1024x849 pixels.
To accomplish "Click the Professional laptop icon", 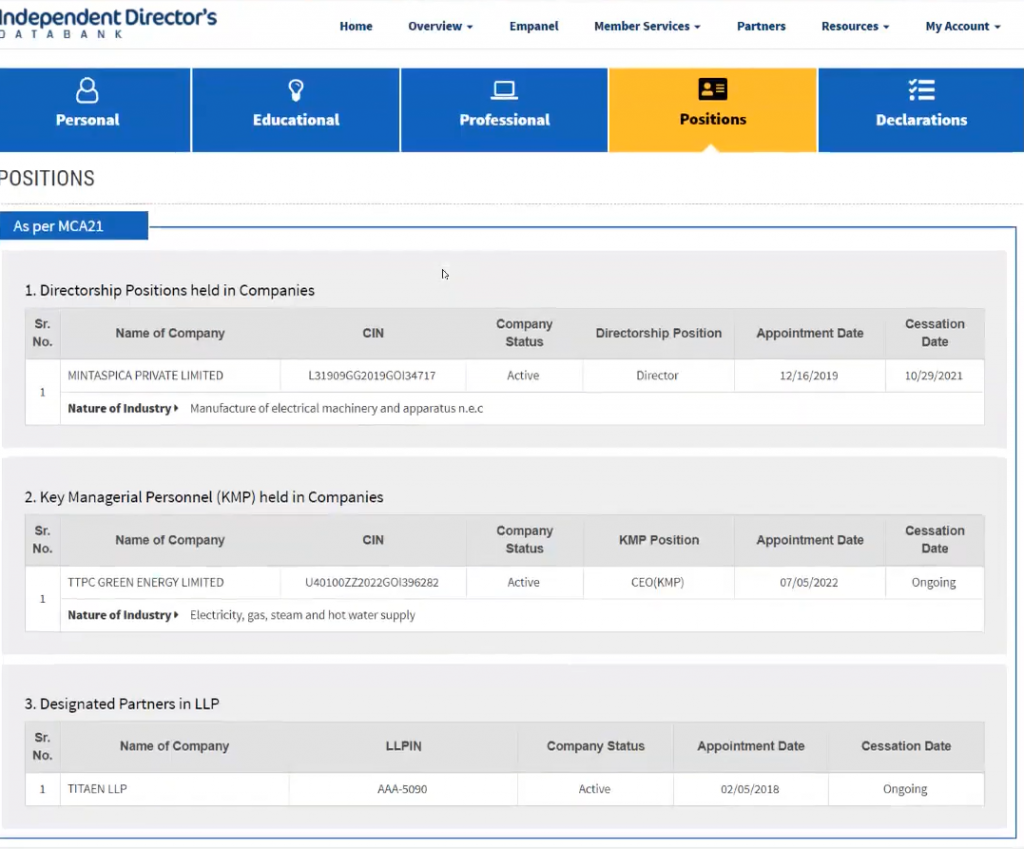I will 504,91.
